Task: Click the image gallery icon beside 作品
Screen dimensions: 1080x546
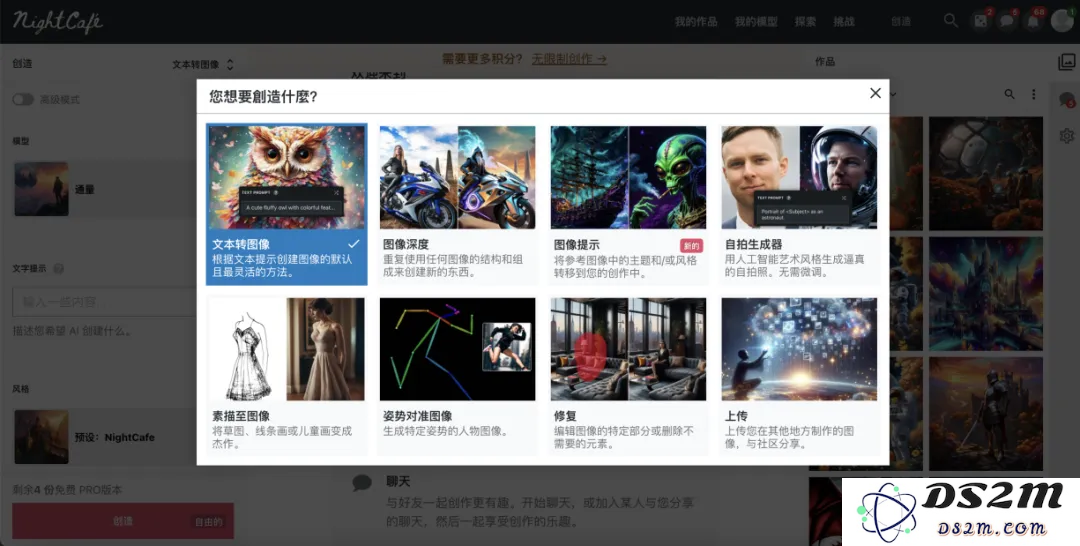Action: [1066, 62]
